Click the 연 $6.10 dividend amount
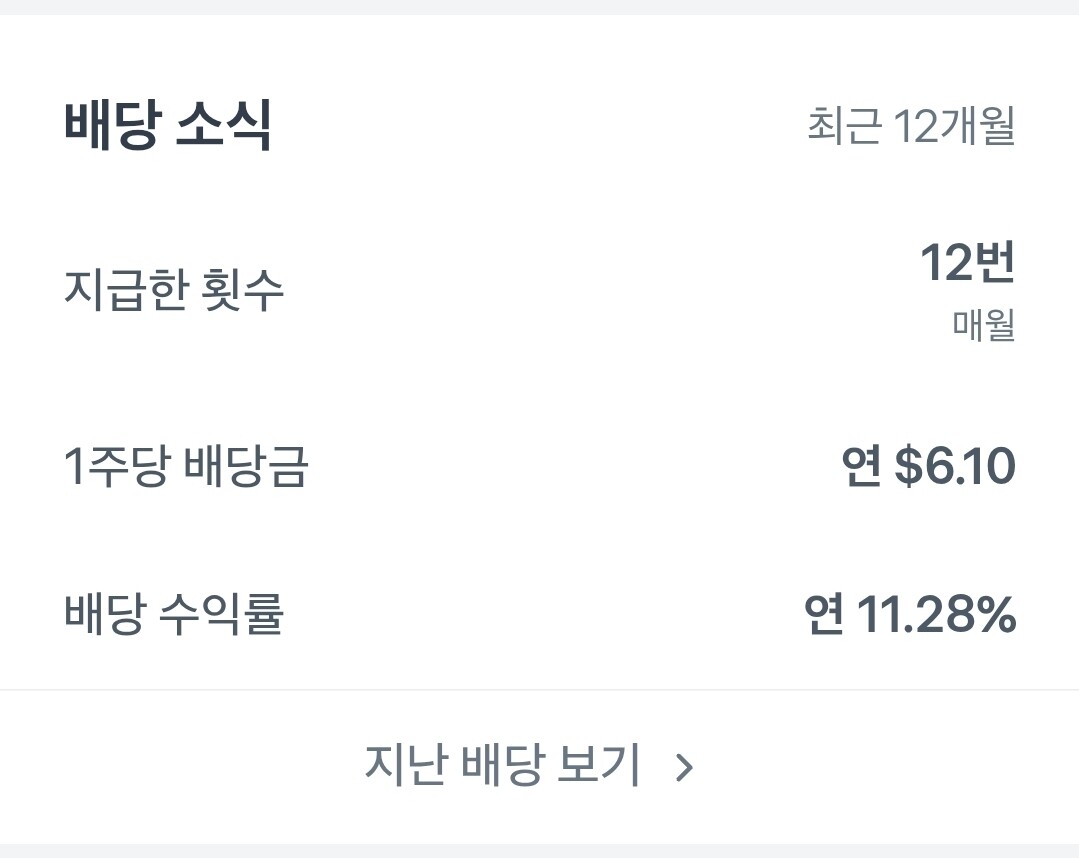 coord(929,467)
